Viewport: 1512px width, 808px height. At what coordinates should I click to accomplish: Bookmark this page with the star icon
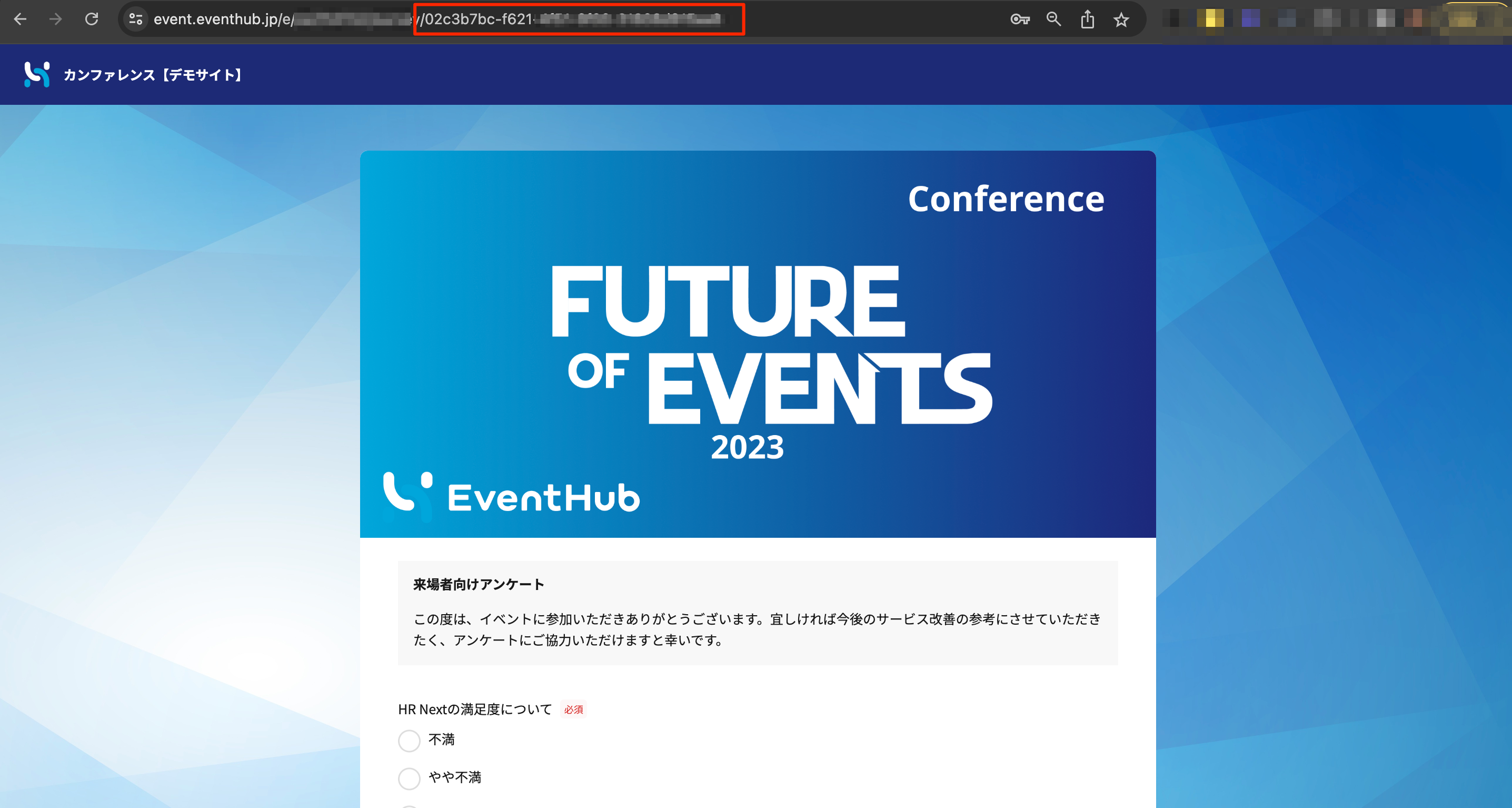1121,20
